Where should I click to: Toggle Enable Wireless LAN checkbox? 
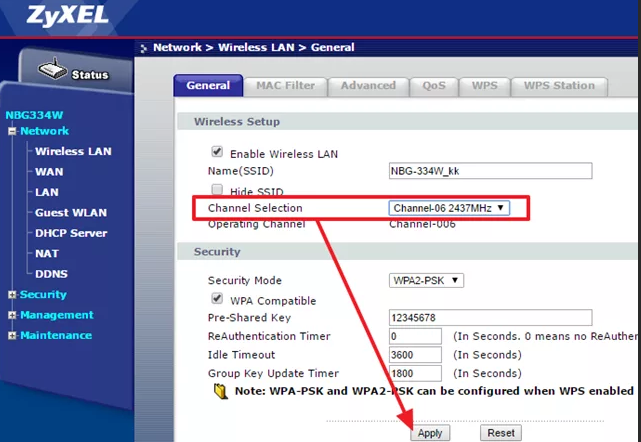216,152
